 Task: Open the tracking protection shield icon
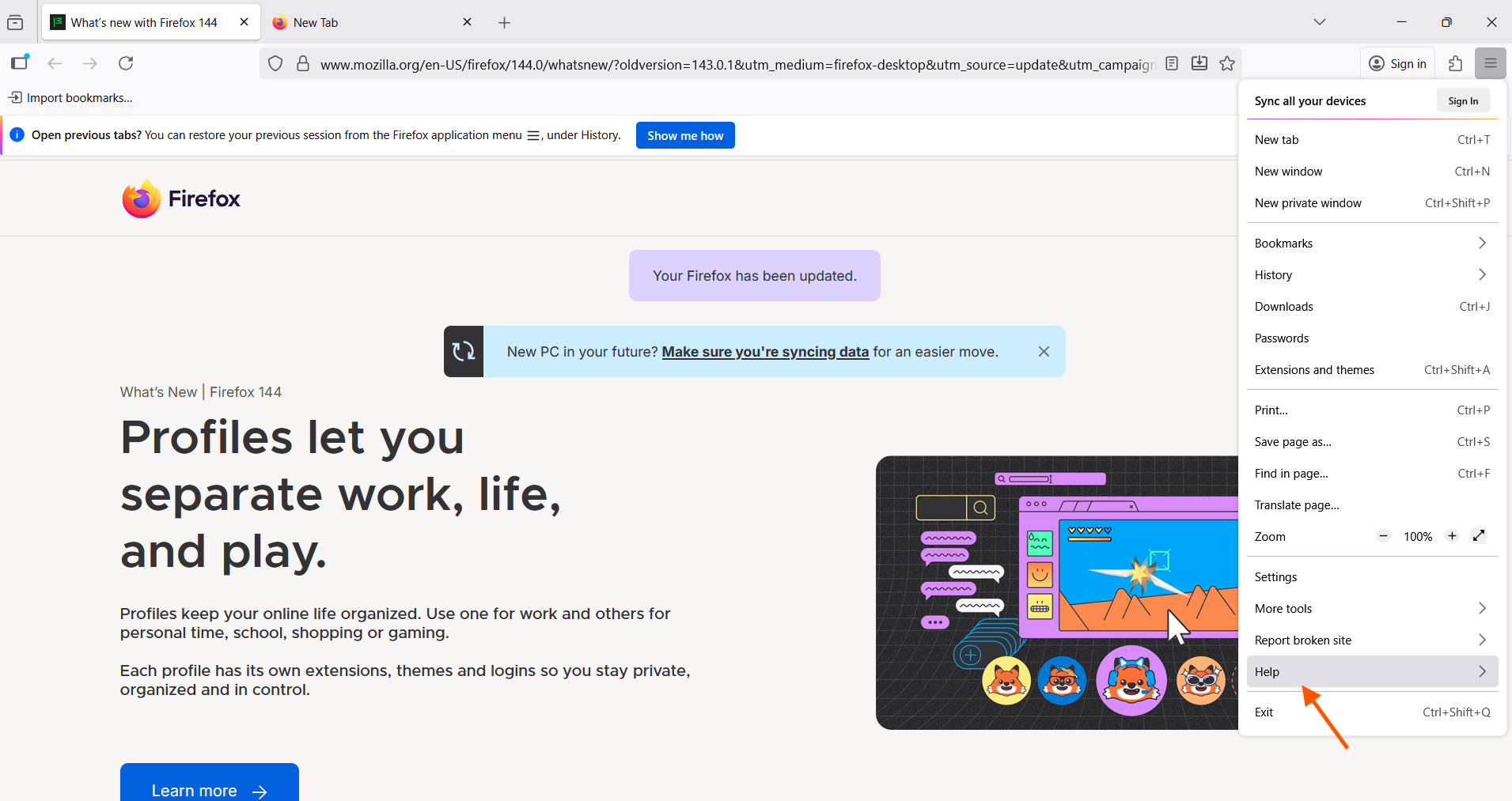coord(275,64)
